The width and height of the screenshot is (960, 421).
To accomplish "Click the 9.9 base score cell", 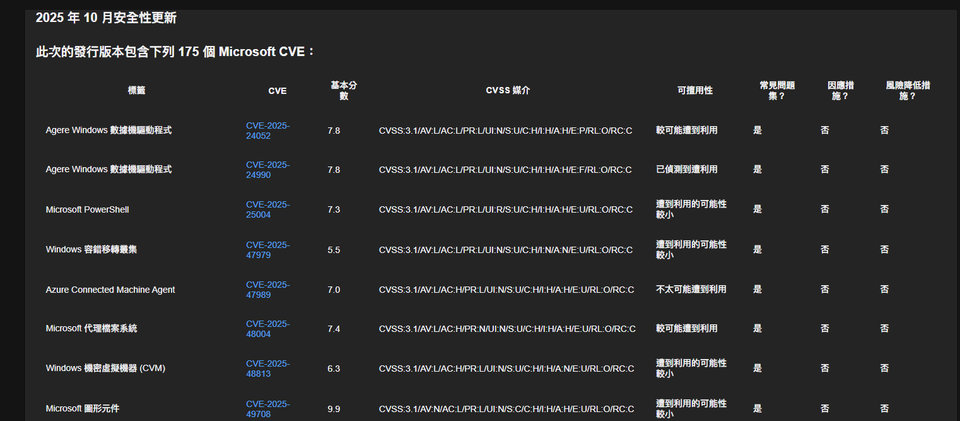I will click(334, 408).
